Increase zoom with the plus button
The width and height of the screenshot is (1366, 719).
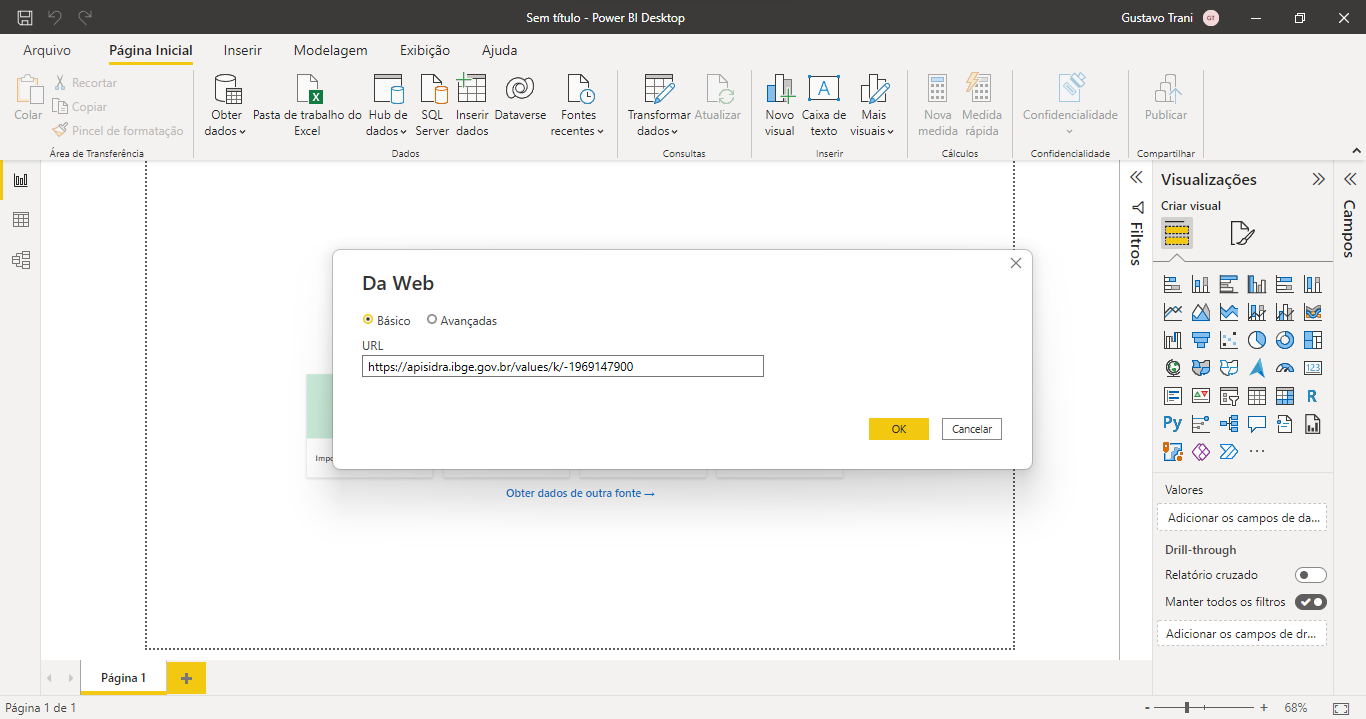pos(1264,707)
